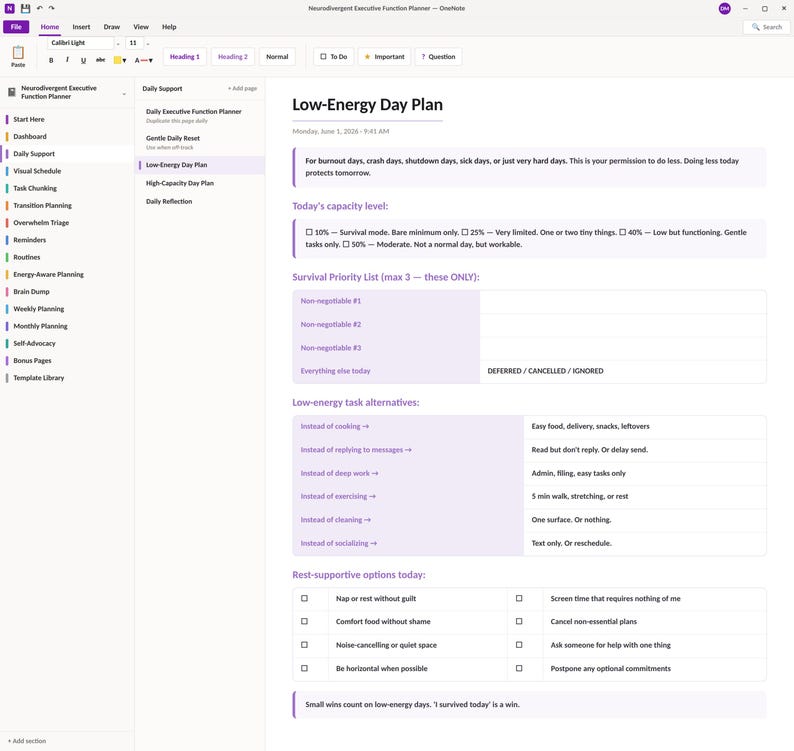Click the font size field 11
The width and height of the screenshot is (794, 751).
click(134, 43)
